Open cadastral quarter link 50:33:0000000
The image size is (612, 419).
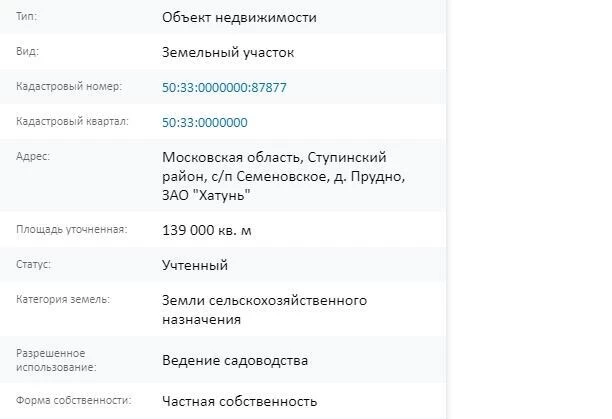(x=205, y=123)
